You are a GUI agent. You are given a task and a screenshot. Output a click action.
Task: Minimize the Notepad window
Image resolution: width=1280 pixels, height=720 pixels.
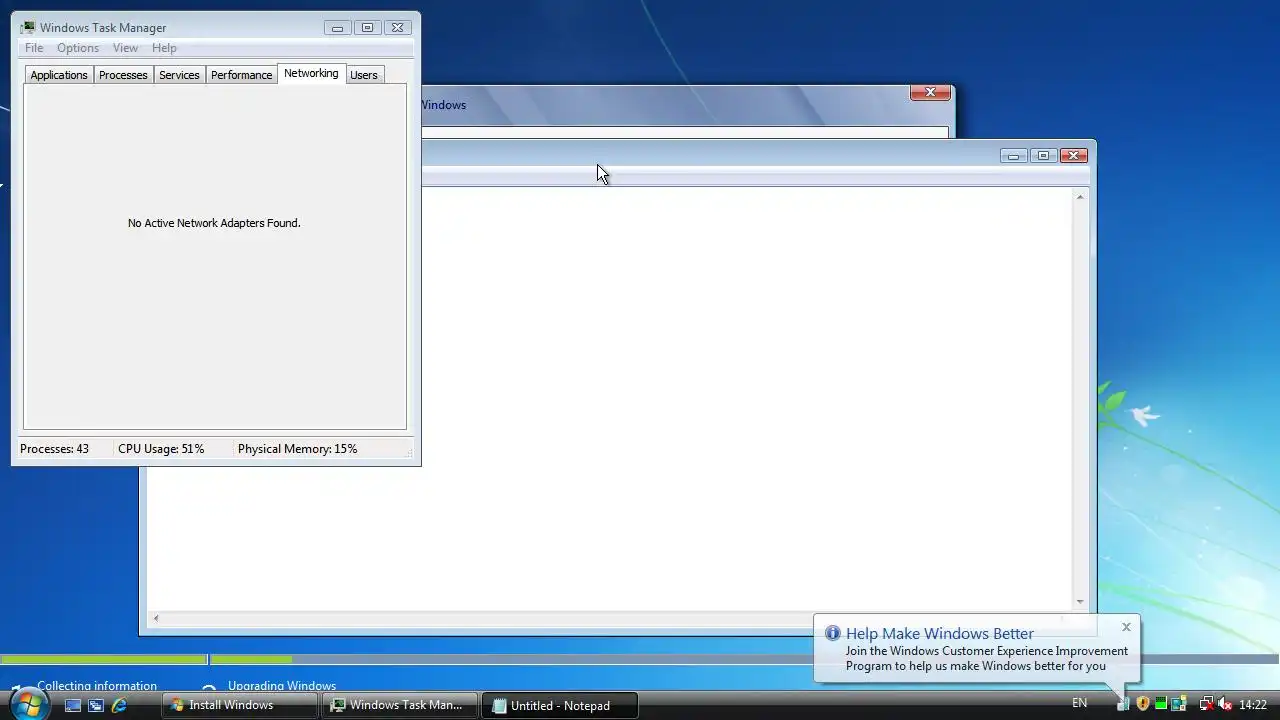[1013, 156]
